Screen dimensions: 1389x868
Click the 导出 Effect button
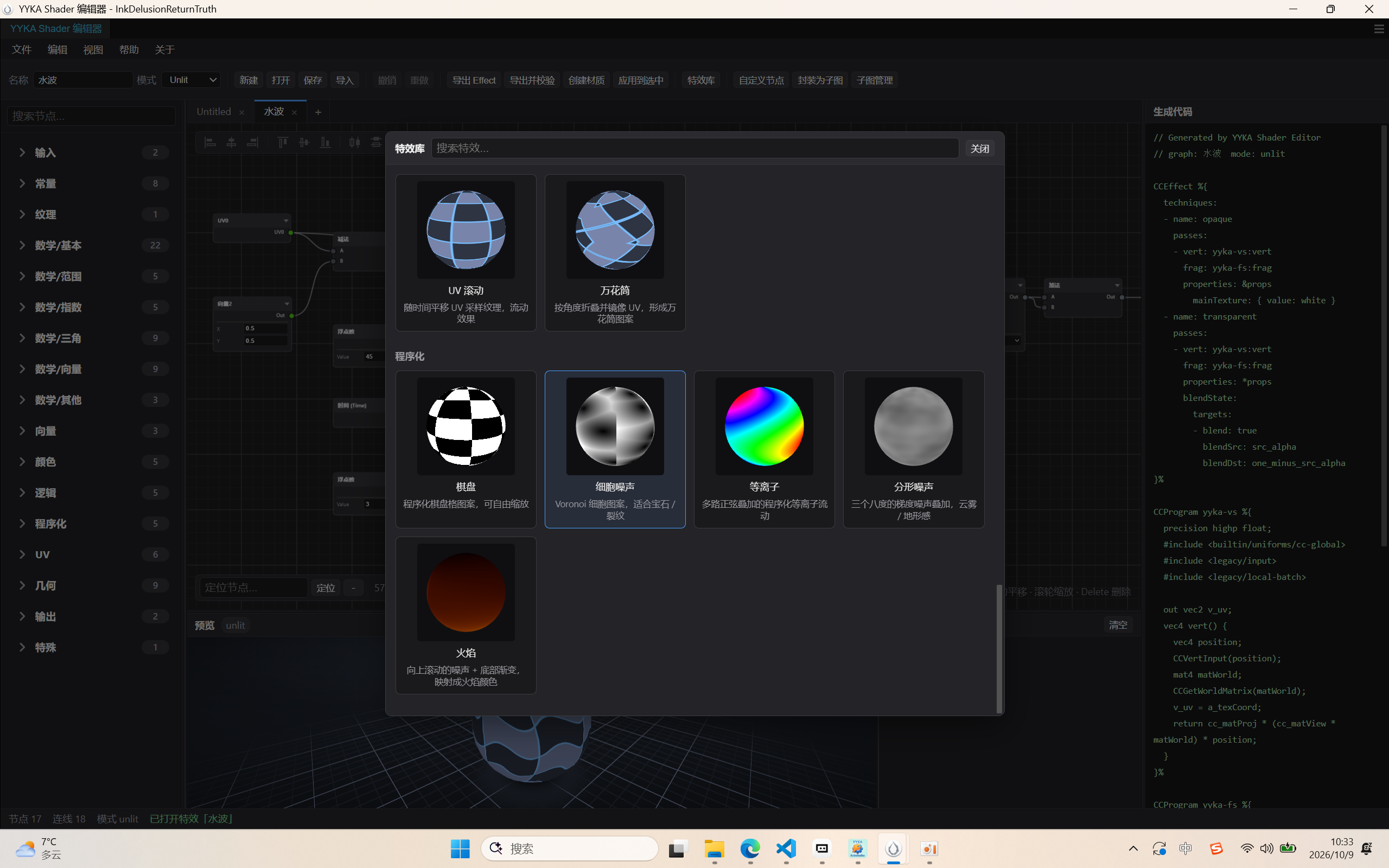coord(474,80)
